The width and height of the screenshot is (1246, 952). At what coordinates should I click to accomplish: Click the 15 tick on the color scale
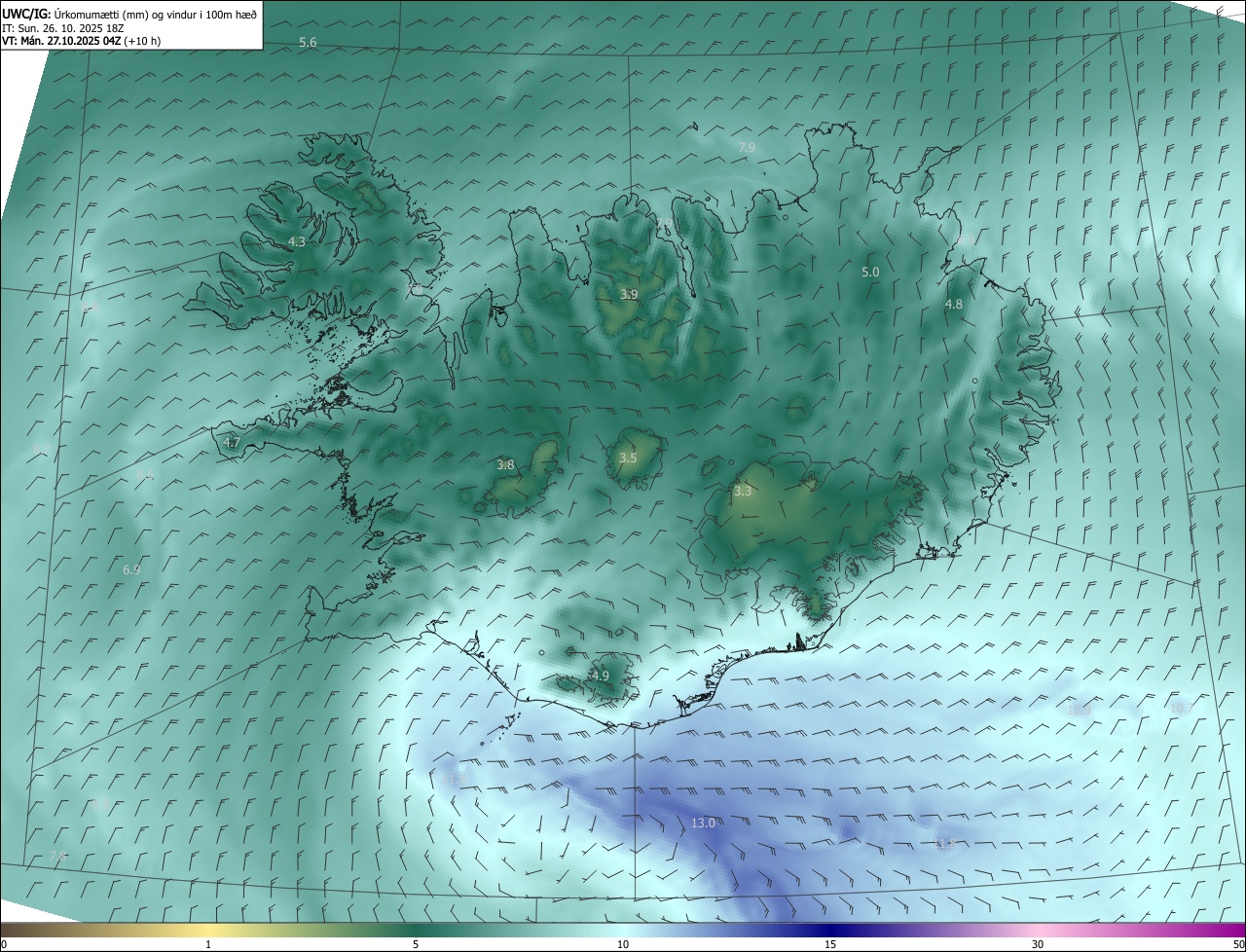(830, 944)
